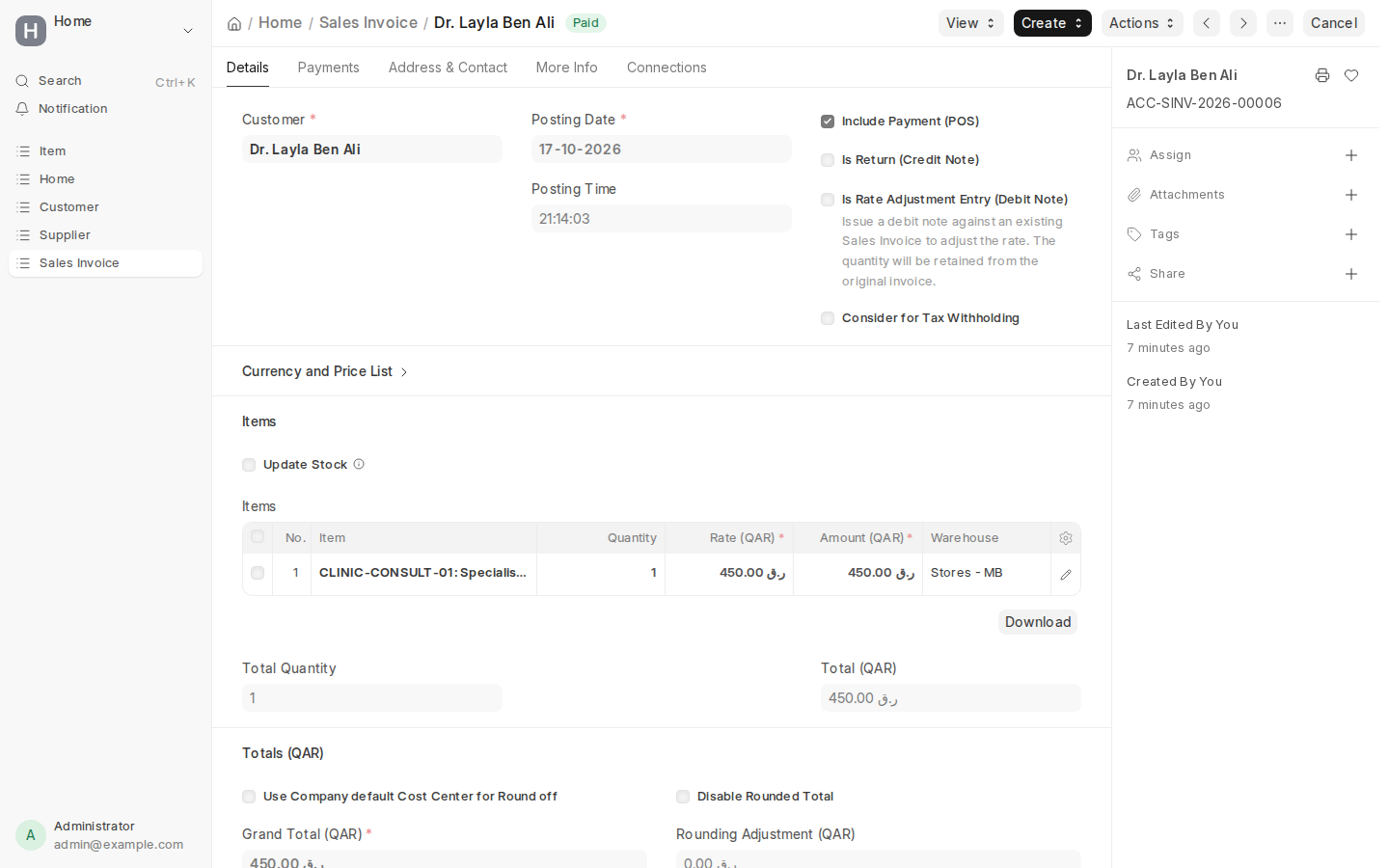Go to Sales Invoice in the breadcrumb
Viewport: 1389px width, 868px height.
click(x=368, y=23)
